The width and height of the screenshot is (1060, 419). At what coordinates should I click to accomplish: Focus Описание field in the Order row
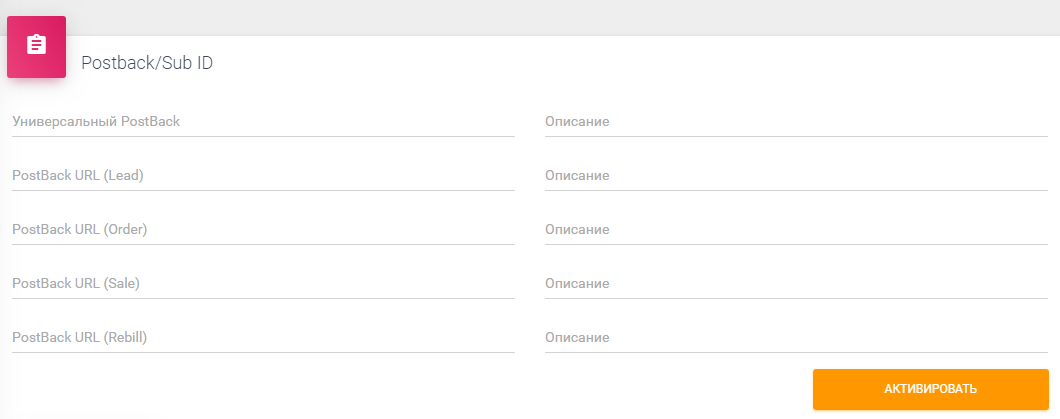pyautogui.click(x=796, y=230)
